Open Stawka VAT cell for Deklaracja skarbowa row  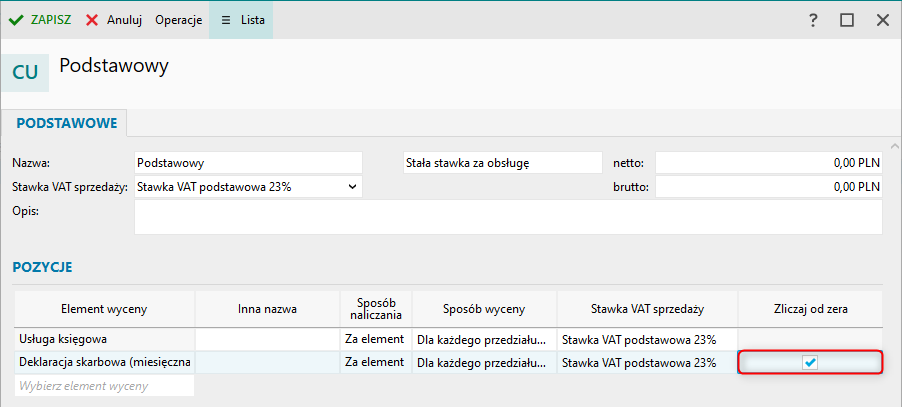point(646,362)
